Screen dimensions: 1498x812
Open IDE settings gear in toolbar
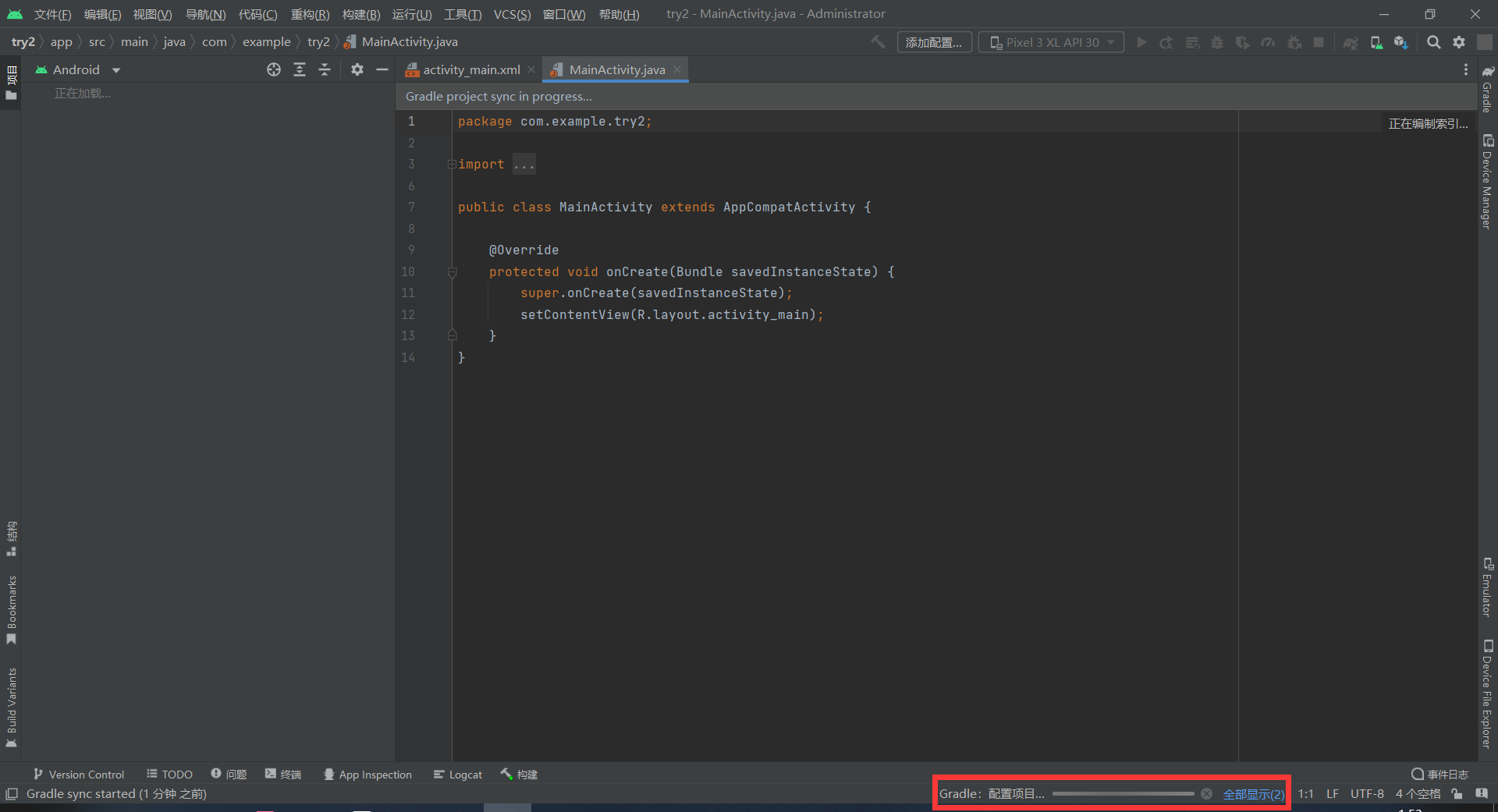pos(1459,42)
